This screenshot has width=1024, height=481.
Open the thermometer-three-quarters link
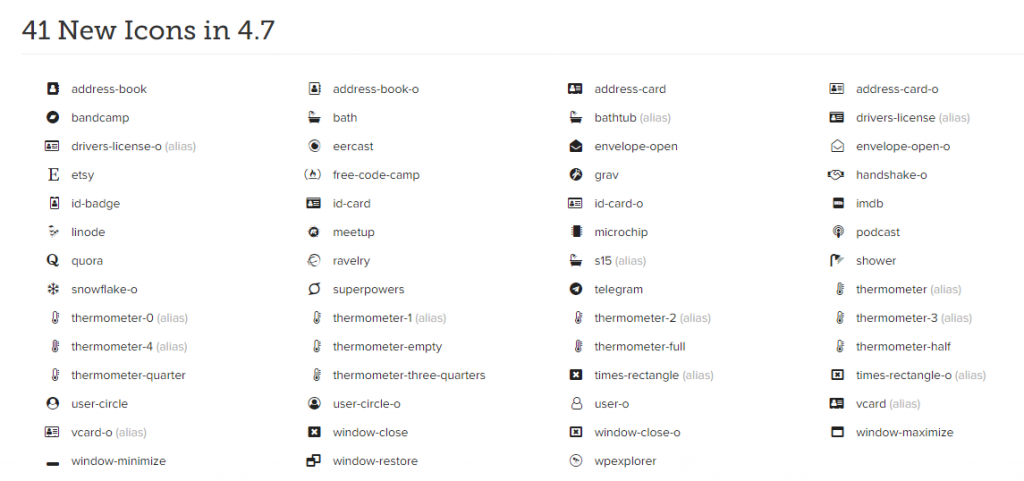409,375
